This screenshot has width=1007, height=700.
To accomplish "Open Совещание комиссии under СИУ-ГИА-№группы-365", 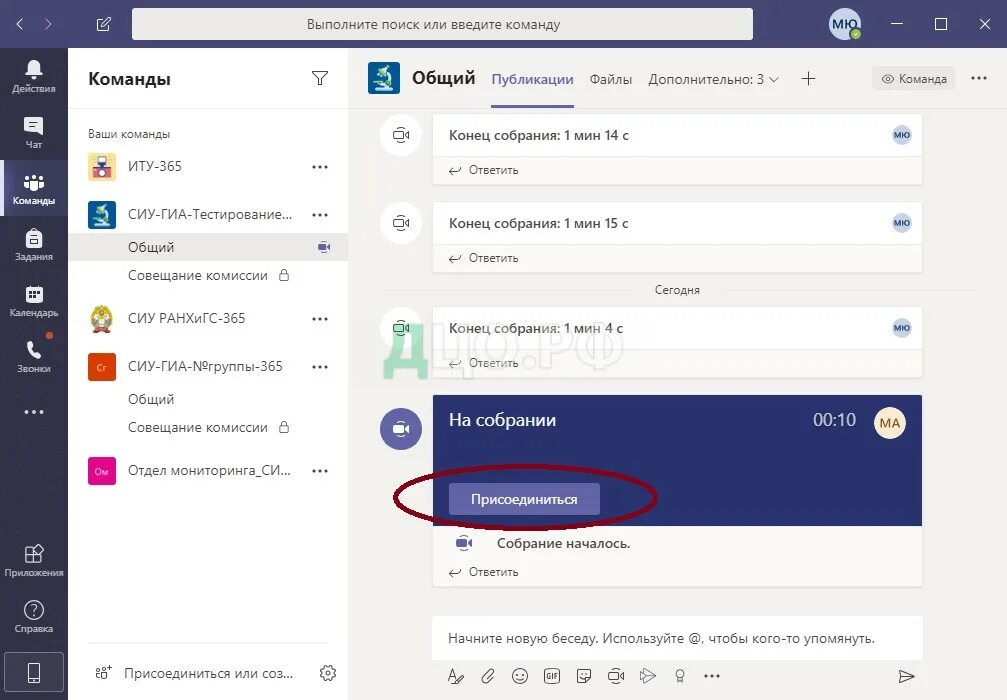I will click(208, 428).
